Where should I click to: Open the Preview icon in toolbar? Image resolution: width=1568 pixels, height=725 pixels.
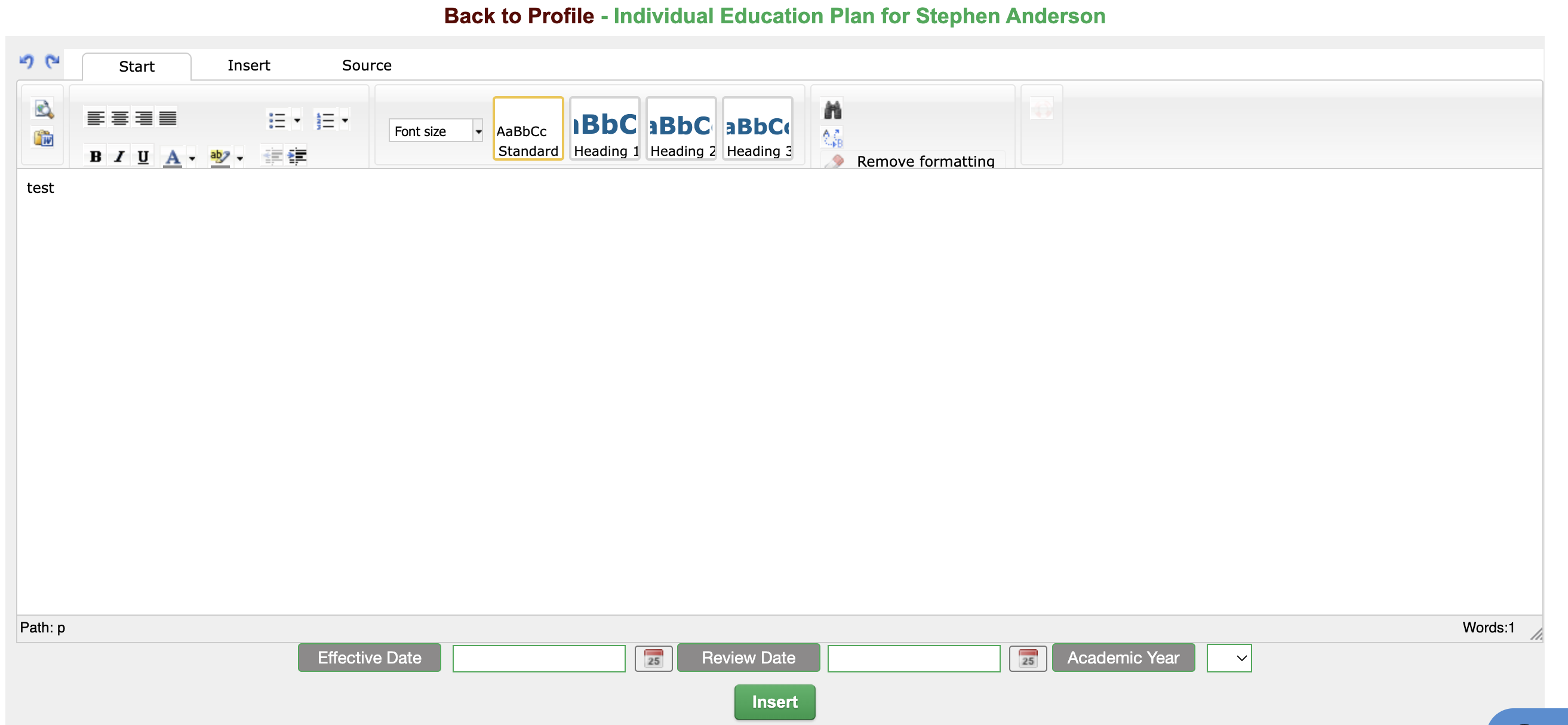pyautogui.click(x=43, y=109)
